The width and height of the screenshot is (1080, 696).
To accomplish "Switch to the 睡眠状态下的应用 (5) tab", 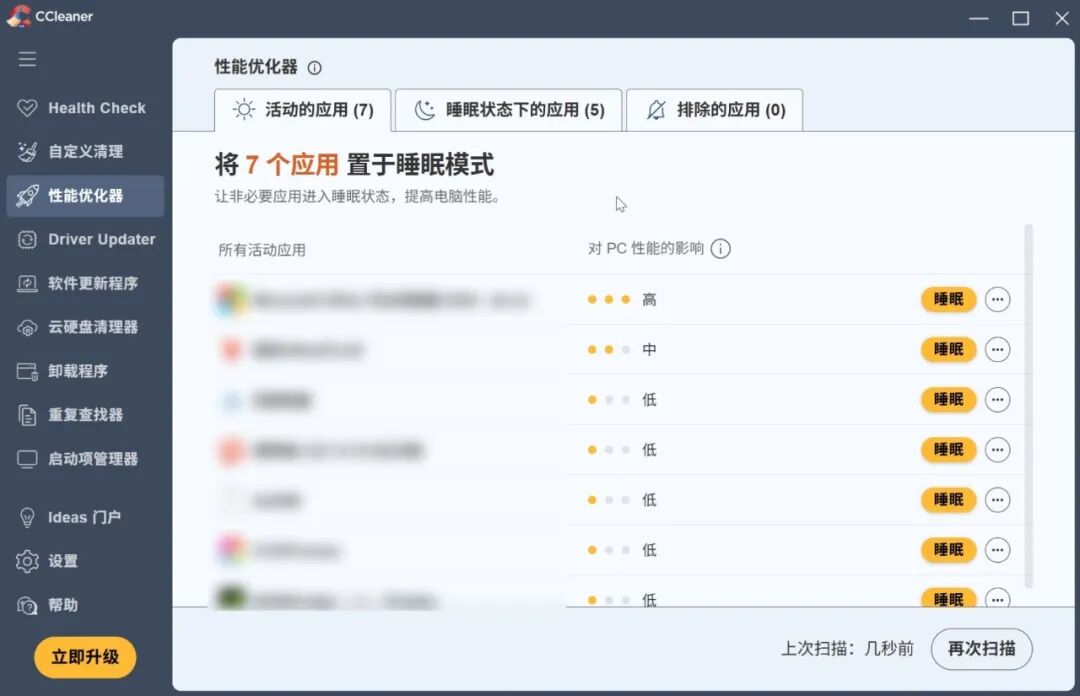I will tap(508, 110).
